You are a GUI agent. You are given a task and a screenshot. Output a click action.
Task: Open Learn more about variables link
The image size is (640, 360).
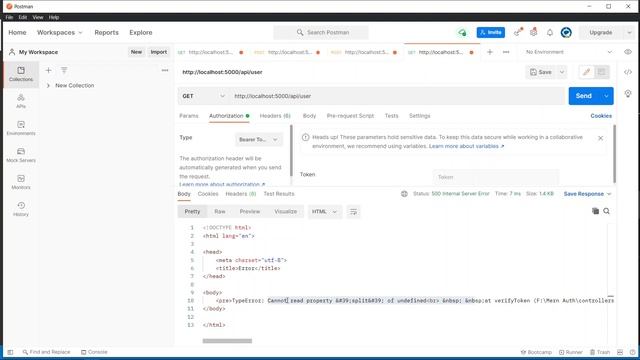pos(467,146)
